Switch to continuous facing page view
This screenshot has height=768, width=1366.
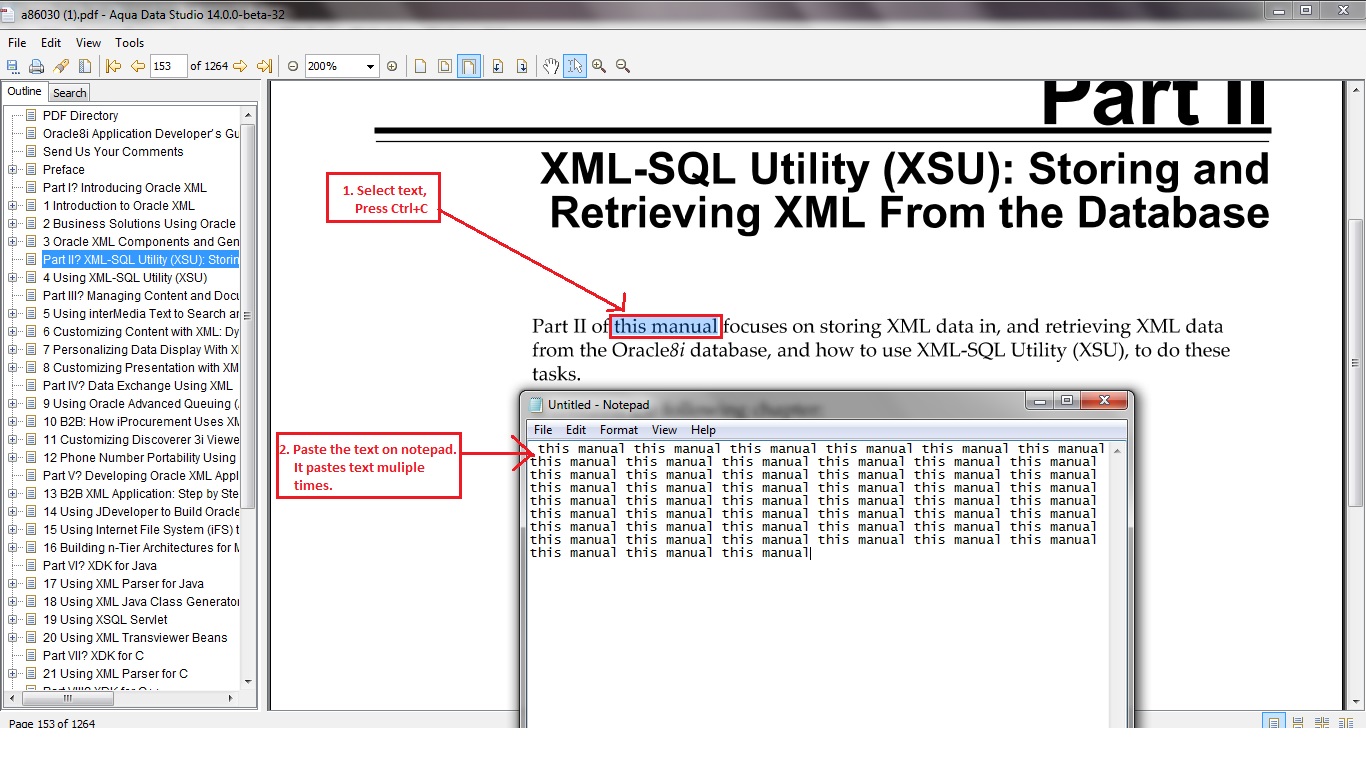point(1321,723)
